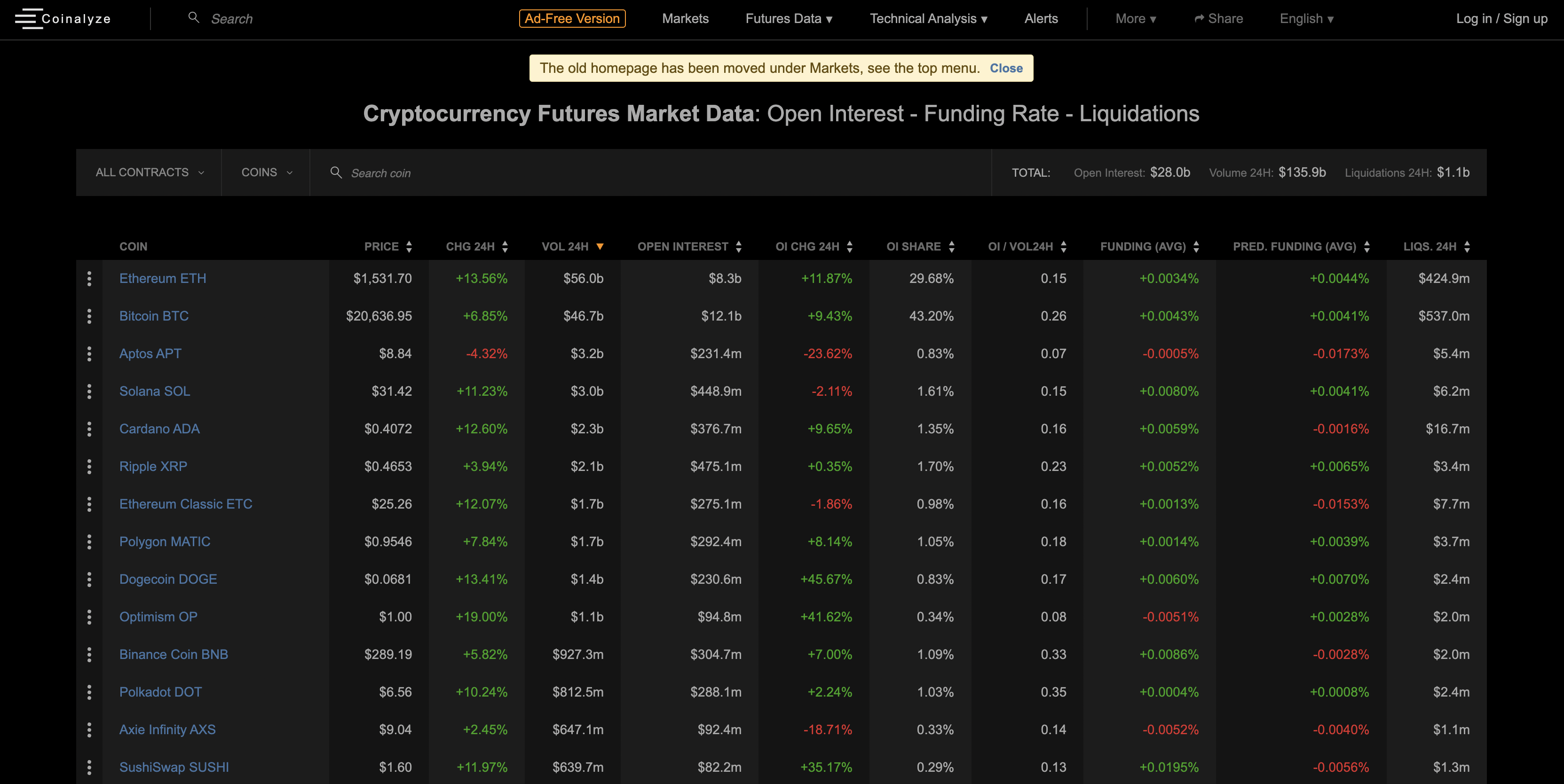This screenshot has width=1564, height=784.
Task: Click the COIN column header
Action: point(133,246)
